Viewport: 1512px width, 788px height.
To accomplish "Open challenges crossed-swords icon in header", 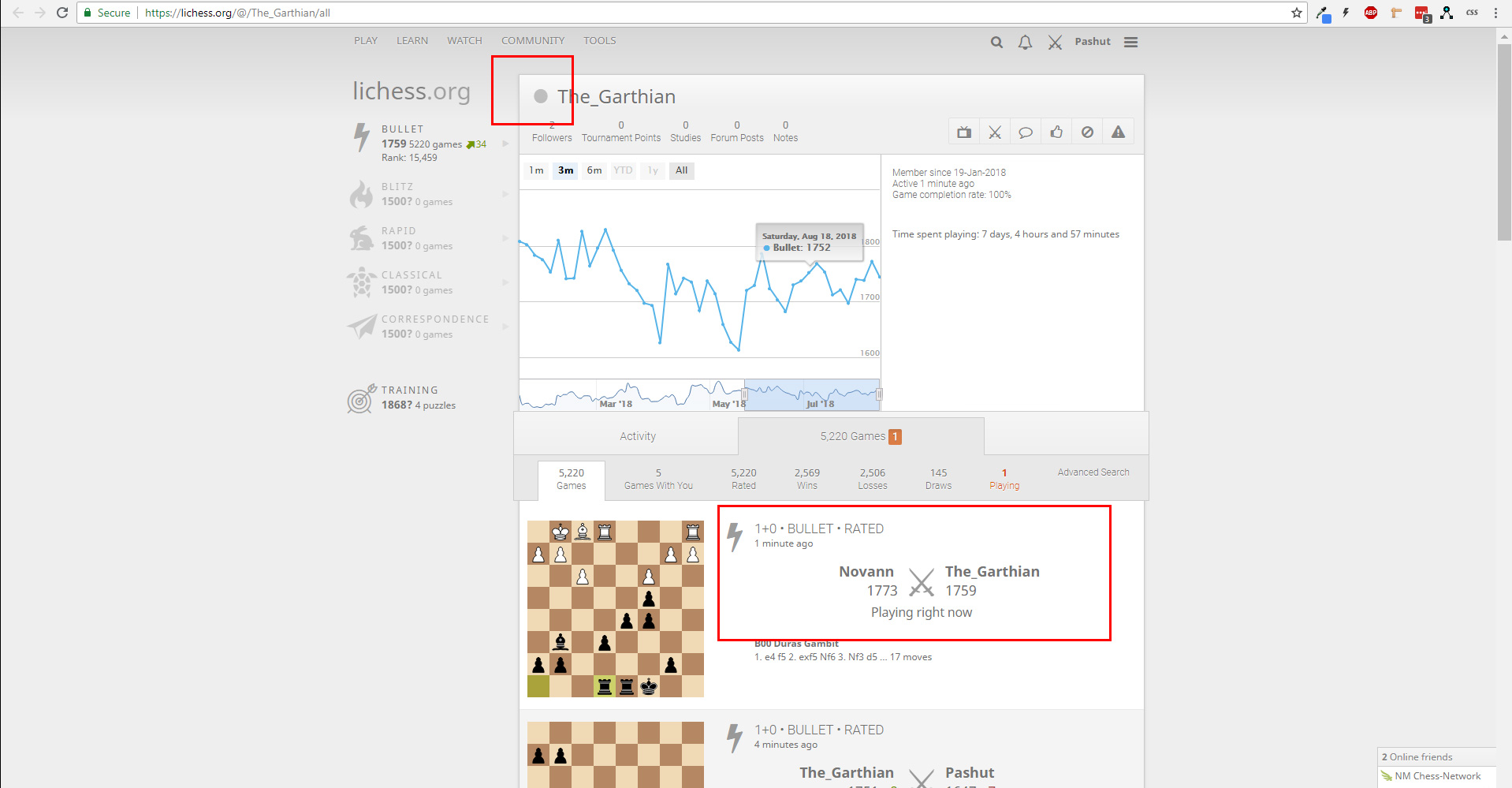I will [x=1055, y=43].
